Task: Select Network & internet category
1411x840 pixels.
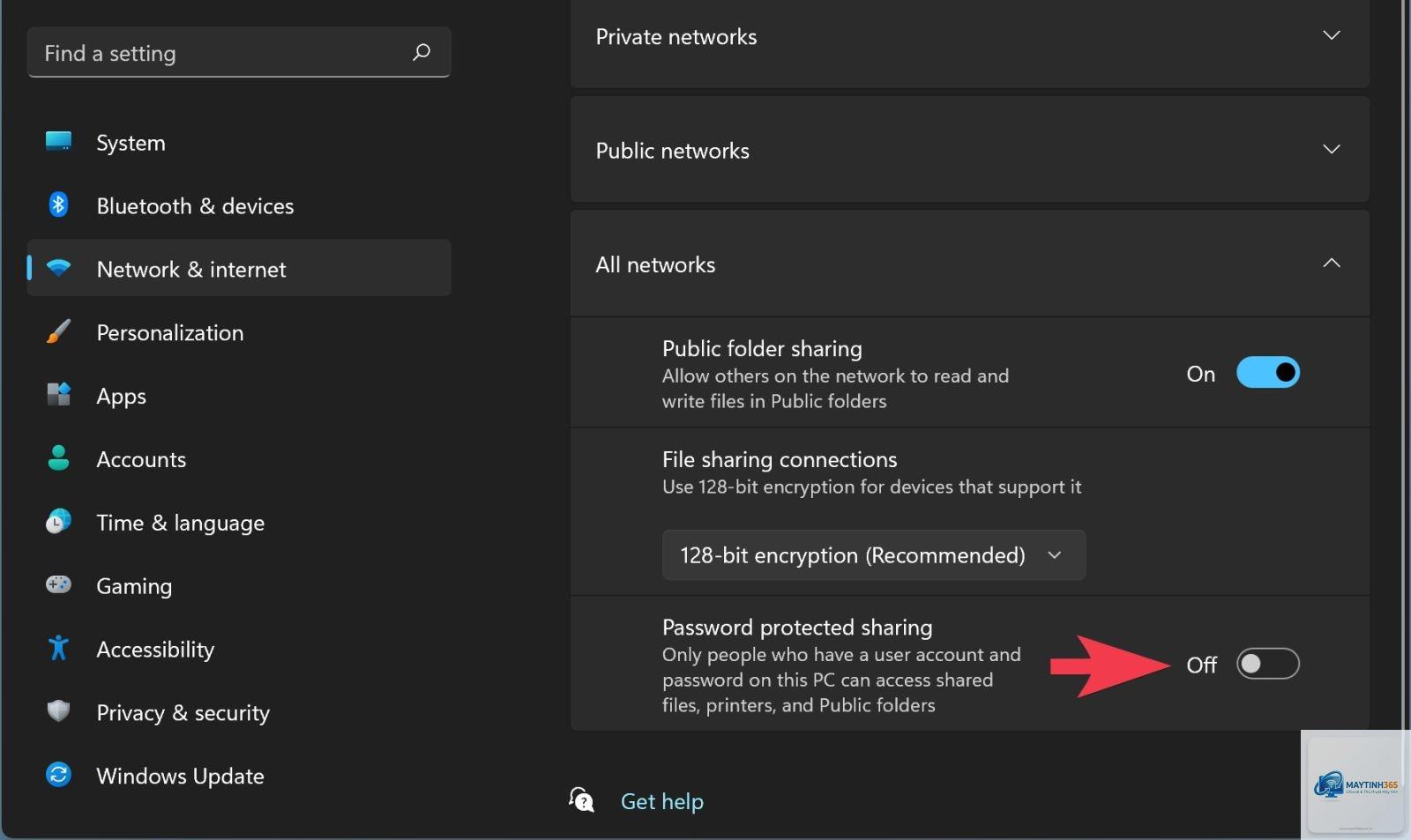Action: click(x=239, y=269)
